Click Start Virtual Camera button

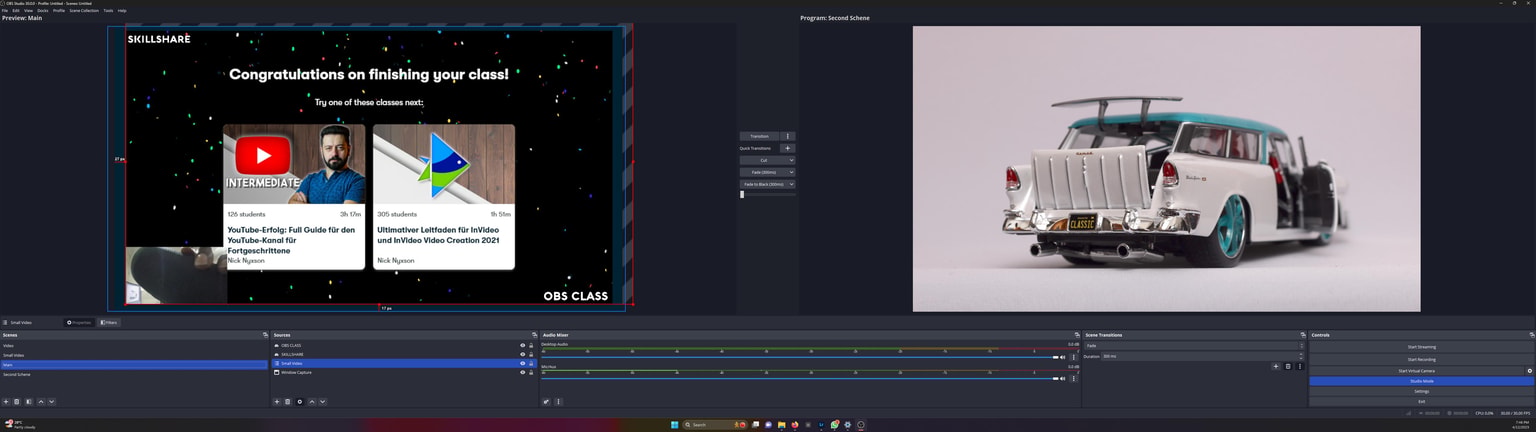pyautogui.click(x=1416, y=371)
